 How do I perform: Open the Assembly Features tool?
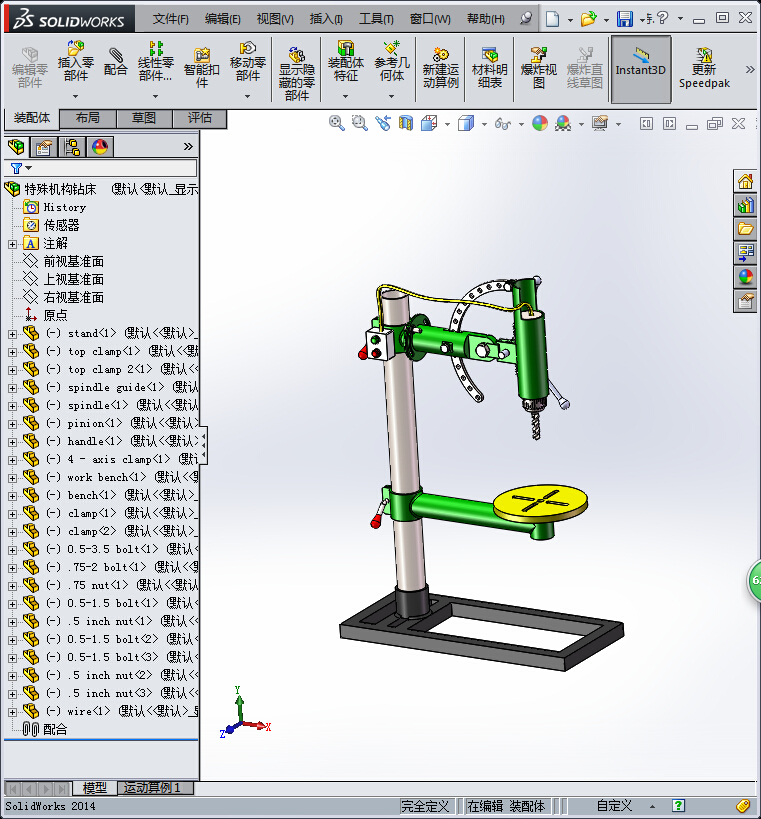click(x=345, y=61)
